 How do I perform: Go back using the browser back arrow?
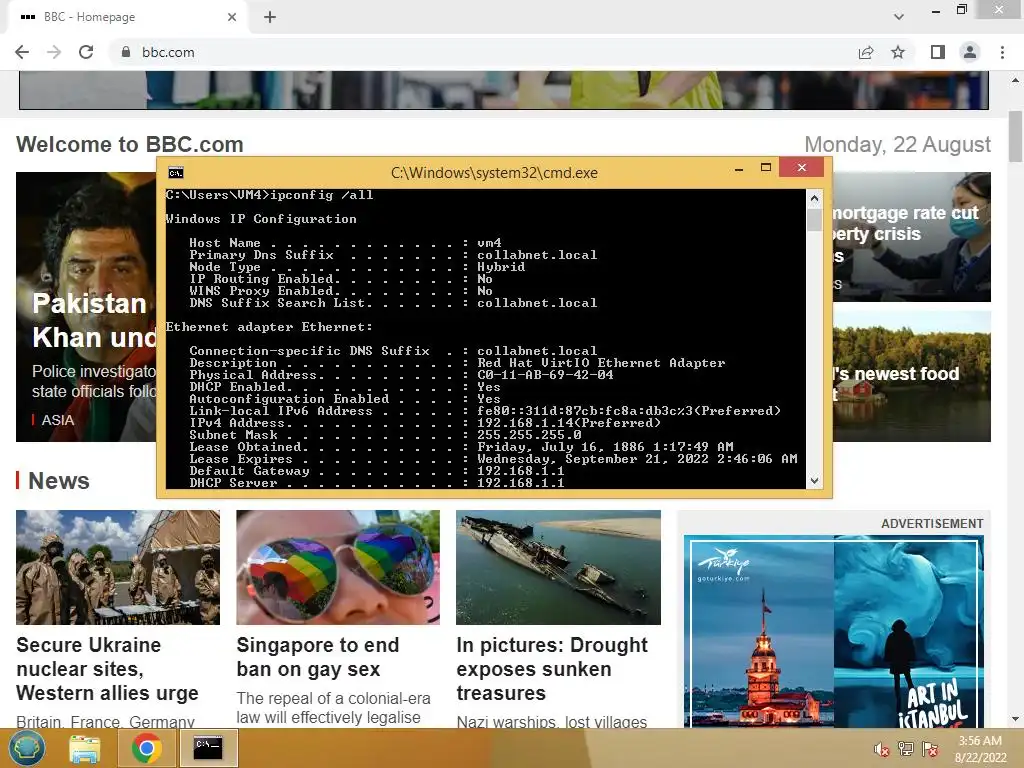[22, 52]
